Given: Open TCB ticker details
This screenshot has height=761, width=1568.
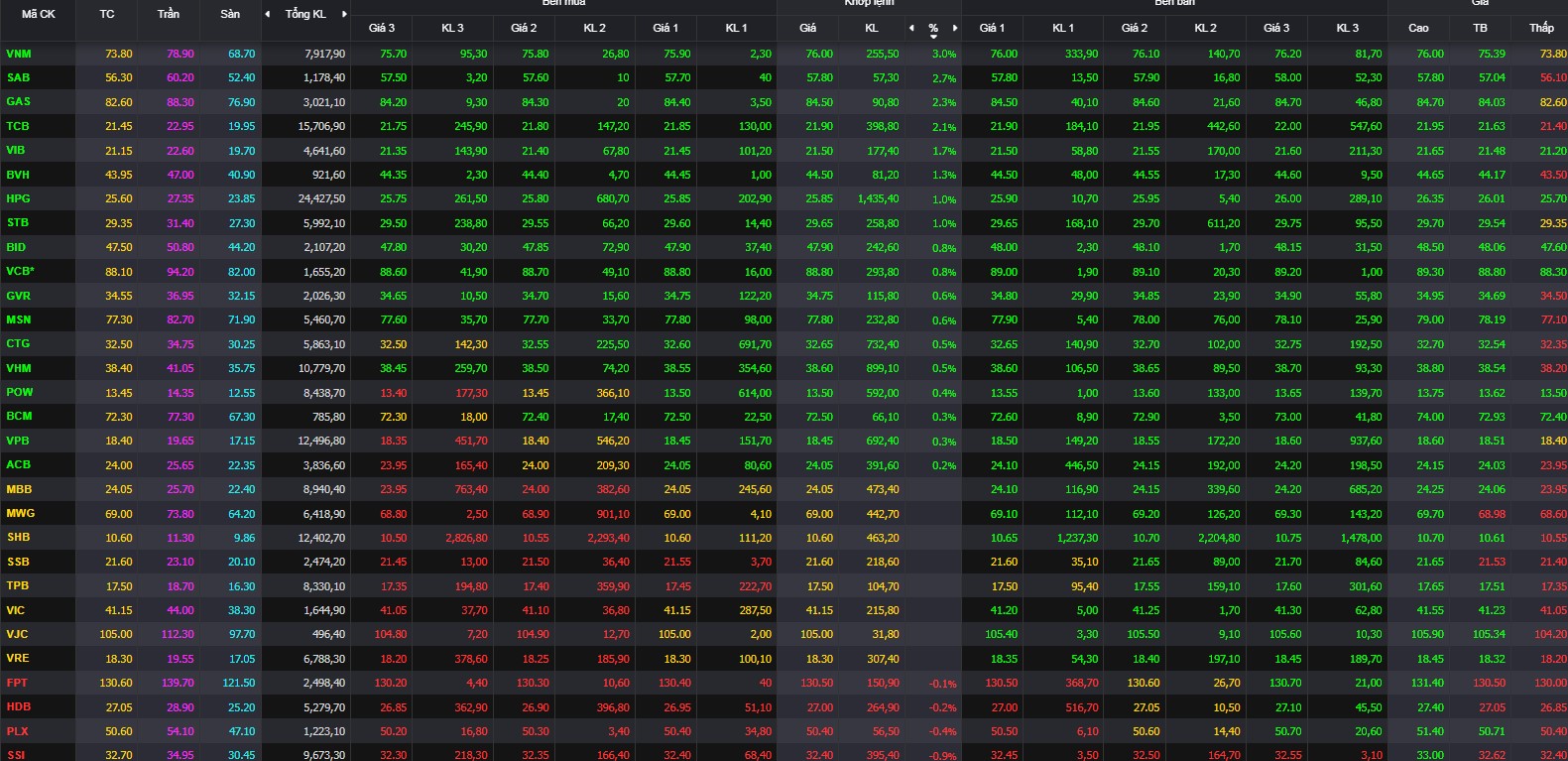Looking at the screenshot, I should pyautogui.click(x=18, y=126).
